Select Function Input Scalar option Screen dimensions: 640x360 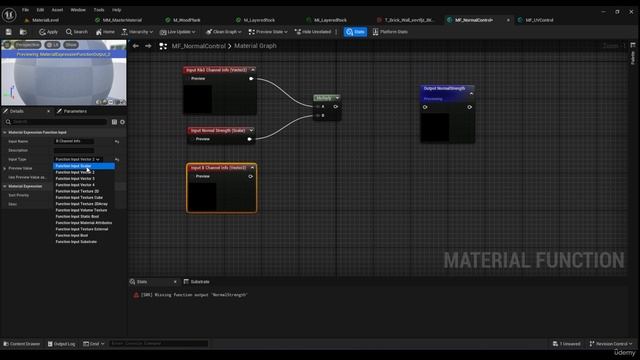(x=84, y=166)
